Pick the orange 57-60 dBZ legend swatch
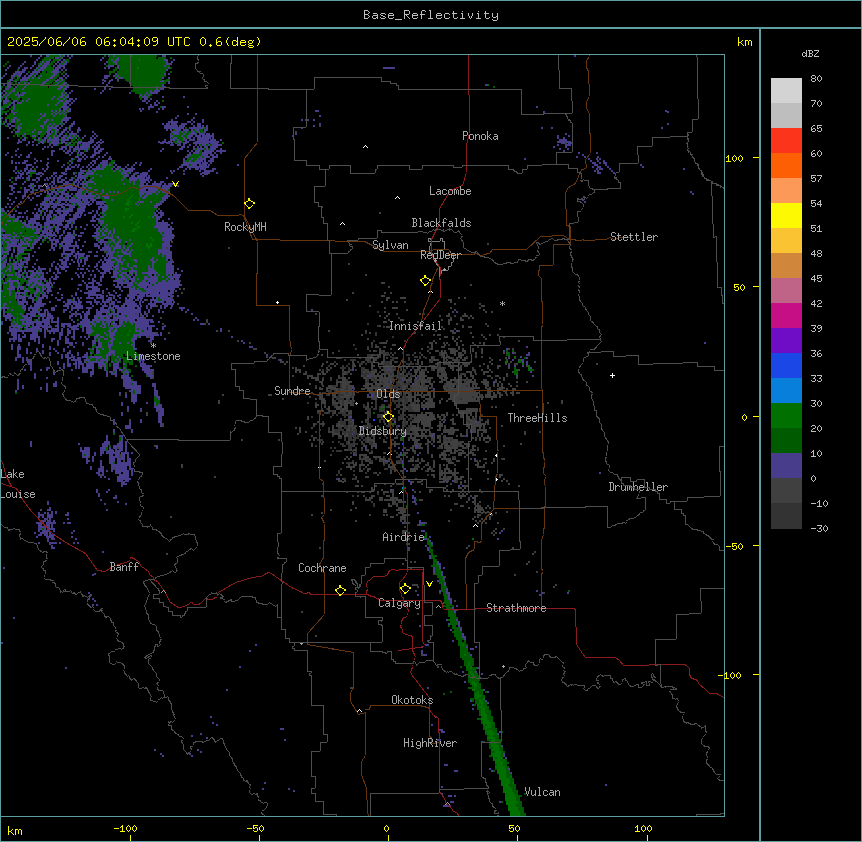The image size is (862, 842). click(786, 165)
